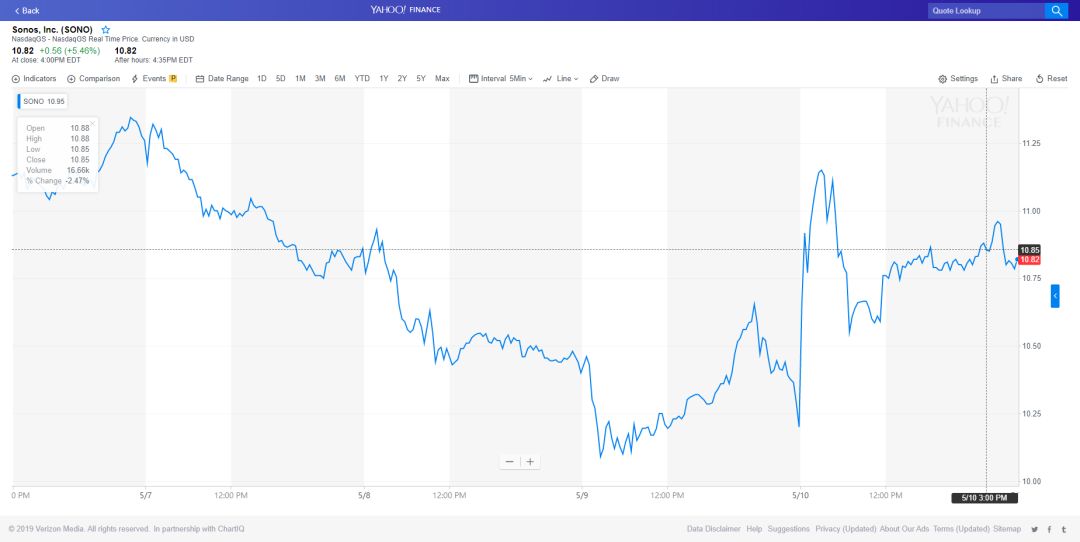This screenshot has height=542, width=1080.
Task: Open the Indicators menu
Action: (35, 79)
